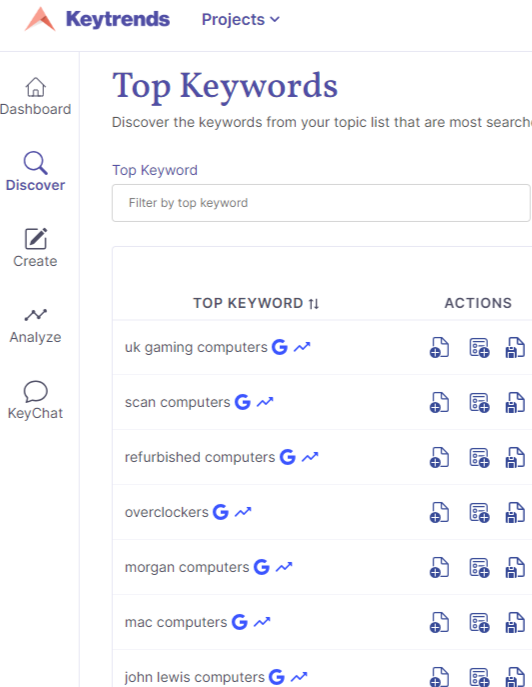Sort by Top Keyword column
532x687 pixels.
coord(256,303)
